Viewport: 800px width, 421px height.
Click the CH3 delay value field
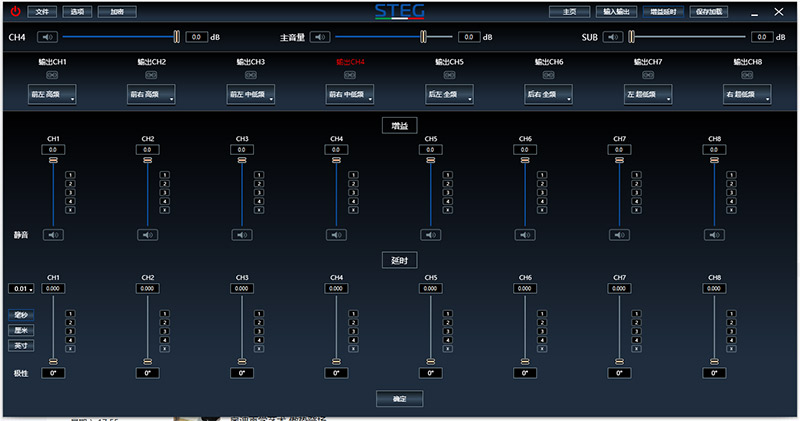coord(242,289)
